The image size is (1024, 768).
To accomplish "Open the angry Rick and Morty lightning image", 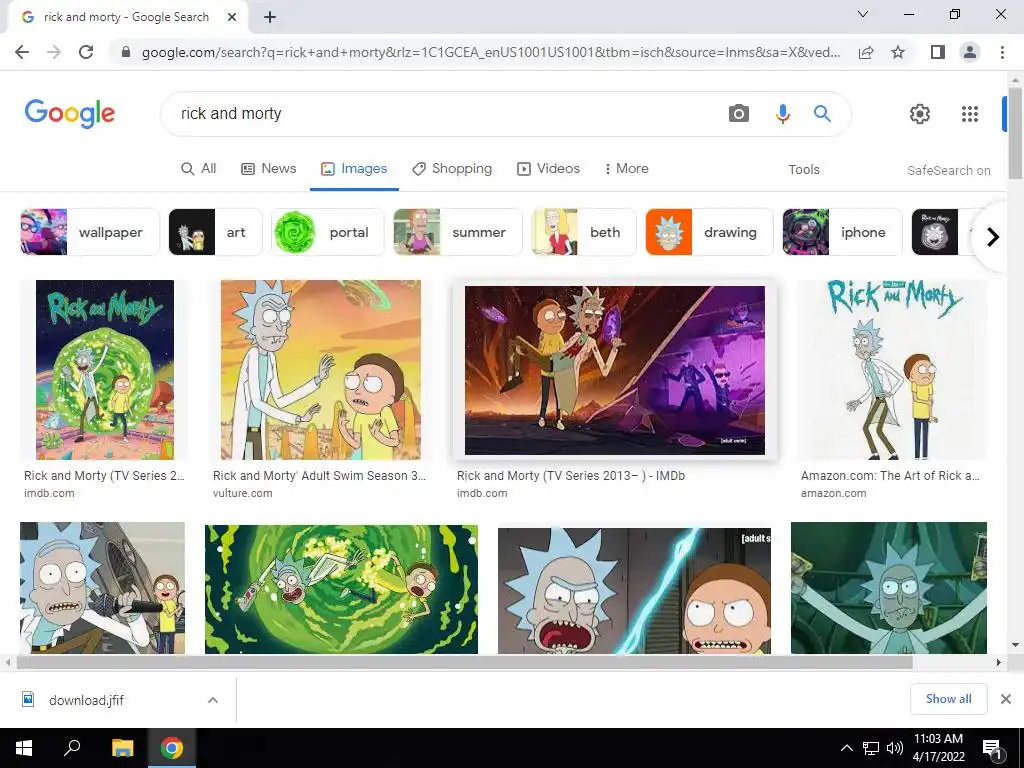I will point(634,591).
